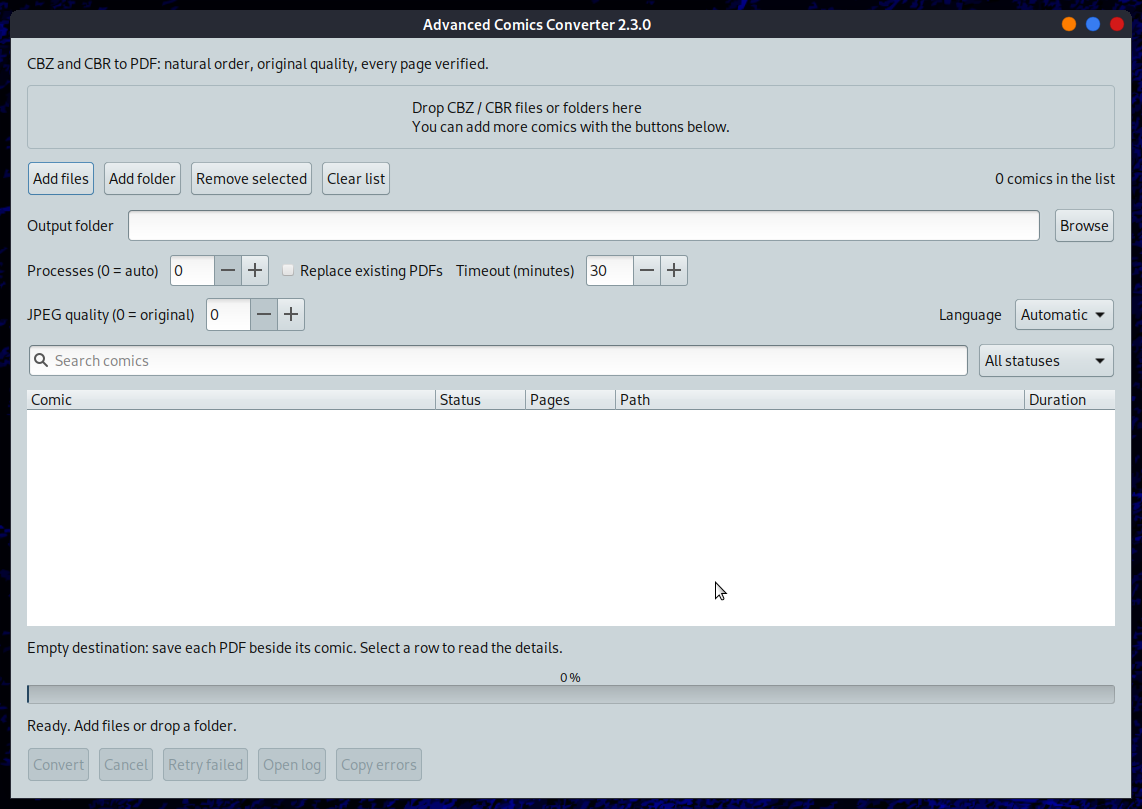Click the orange minimize window button

tap(1068, 24)
